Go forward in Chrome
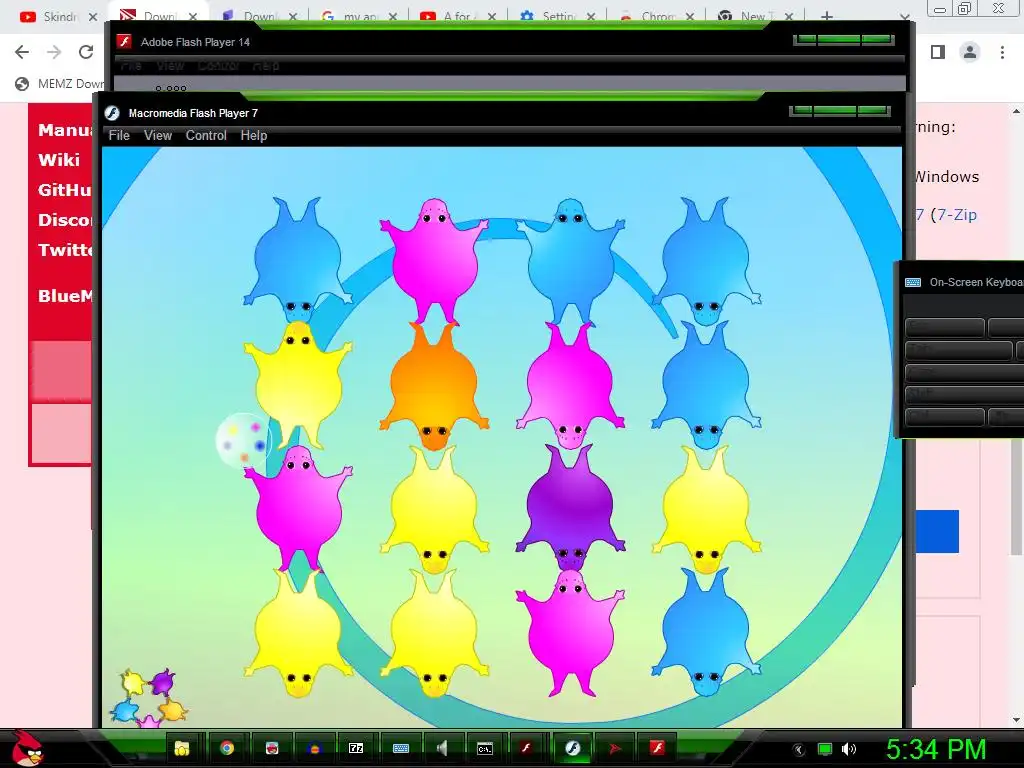The width and height of the screenshot is (1024, 768). (54, 52)
